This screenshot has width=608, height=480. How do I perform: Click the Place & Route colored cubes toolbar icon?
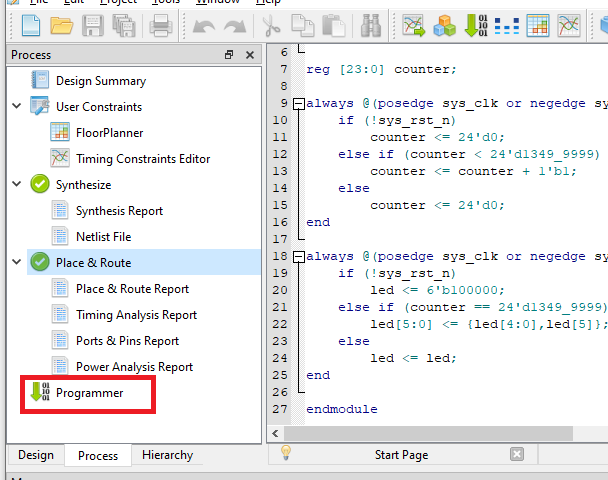pyautogui.click(x=445, y=25)
